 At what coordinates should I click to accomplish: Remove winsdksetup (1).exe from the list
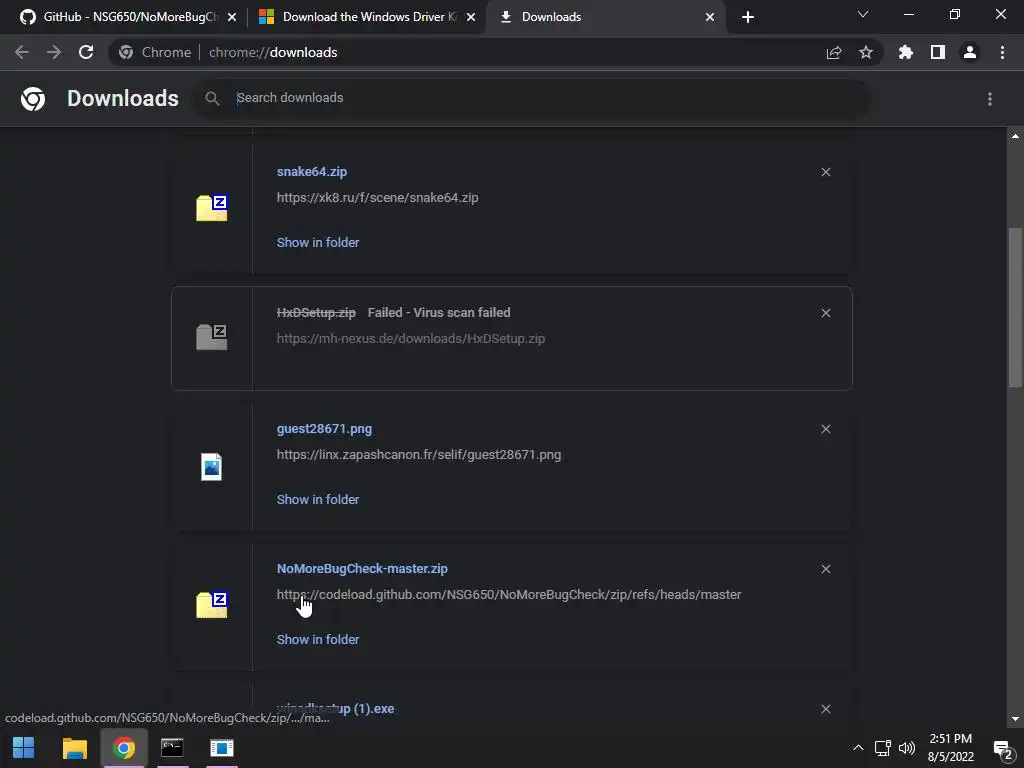point(826,709)
